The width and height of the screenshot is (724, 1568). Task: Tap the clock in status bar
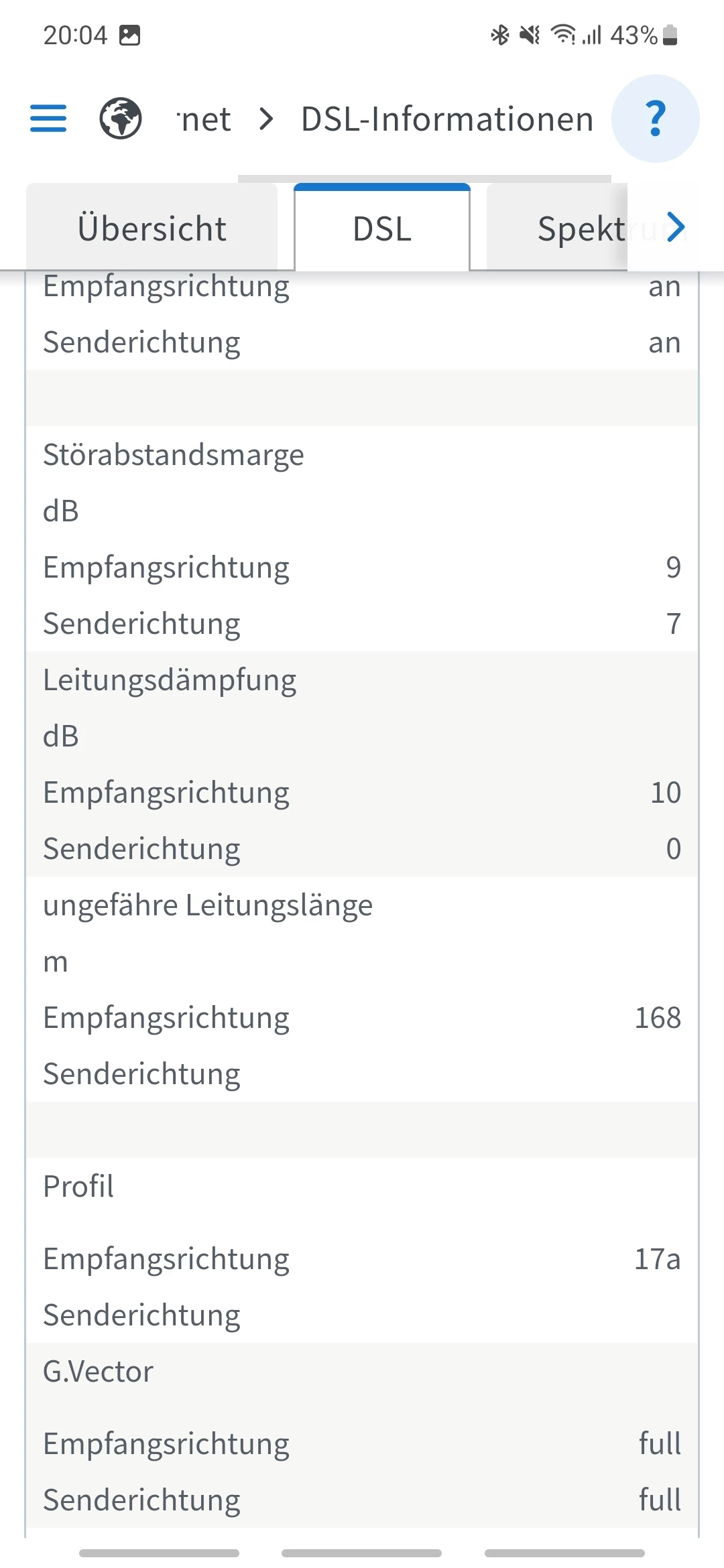click(x=75, y=35)
